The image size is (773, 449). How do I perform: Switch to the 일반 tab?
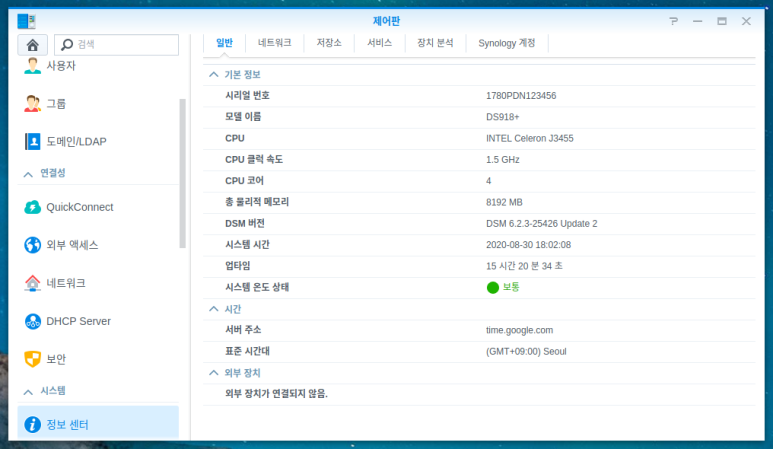point(224,43)
